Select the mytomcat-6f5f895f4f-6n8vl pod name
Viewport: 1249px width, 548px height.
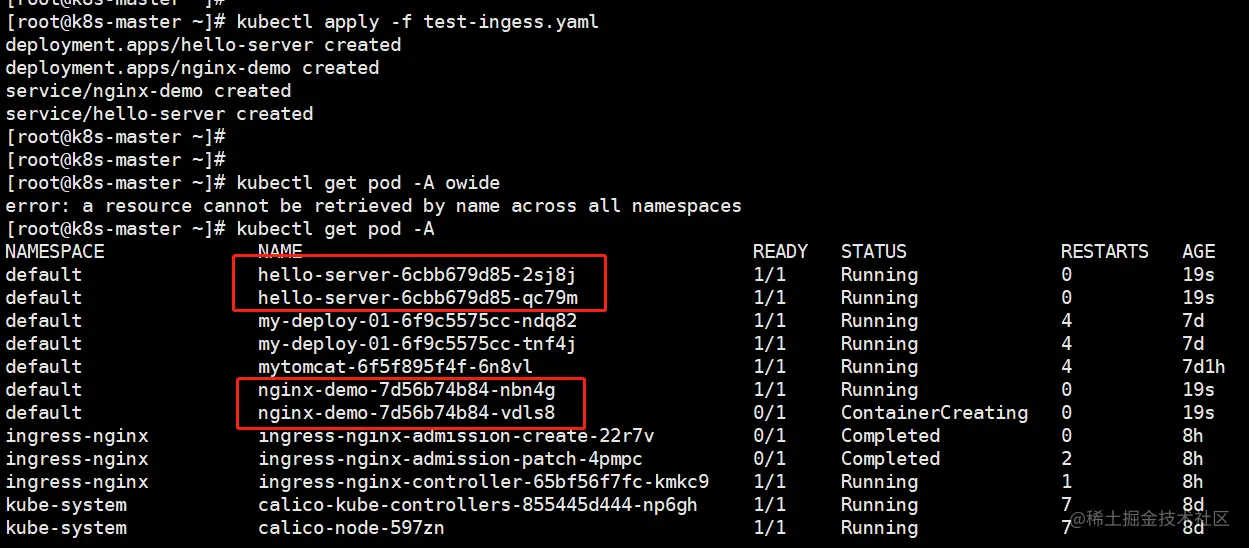click(395, 367)
